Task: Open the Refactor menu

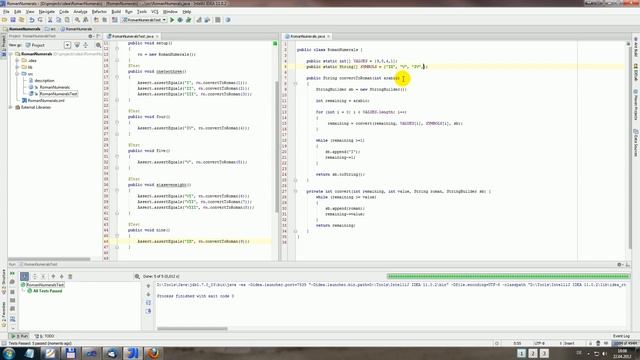Action: [99, 12]
